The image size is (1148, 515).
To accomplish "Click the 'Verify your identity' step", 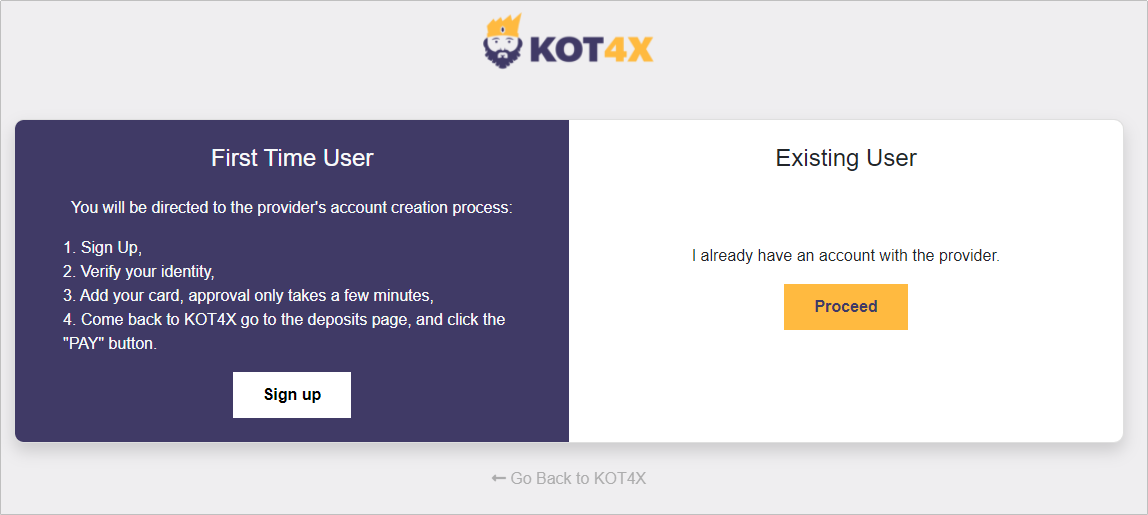I will [139, 271].
